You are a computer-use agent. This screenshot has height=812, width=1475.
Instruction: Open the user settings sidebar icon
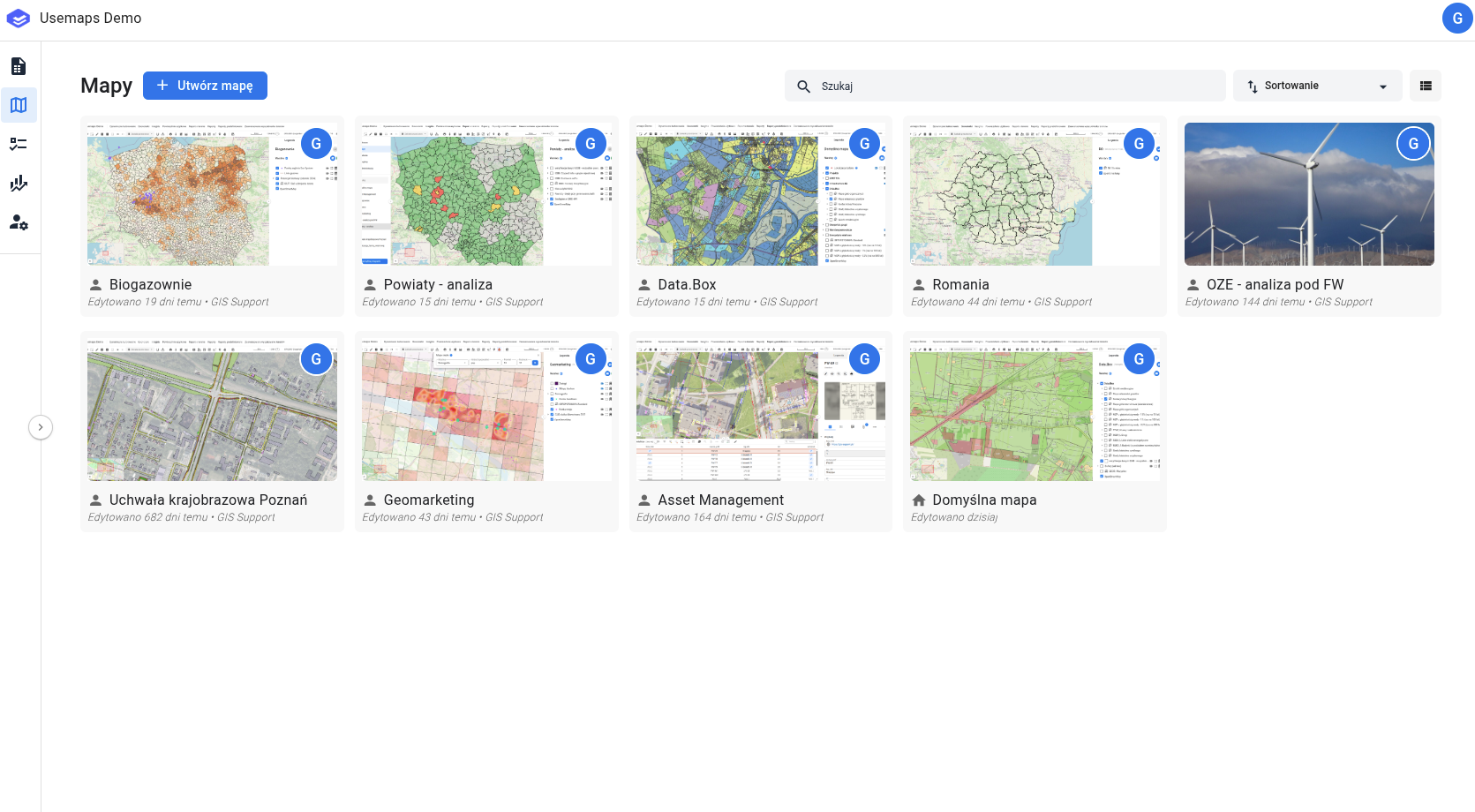[x=19, y=222]
